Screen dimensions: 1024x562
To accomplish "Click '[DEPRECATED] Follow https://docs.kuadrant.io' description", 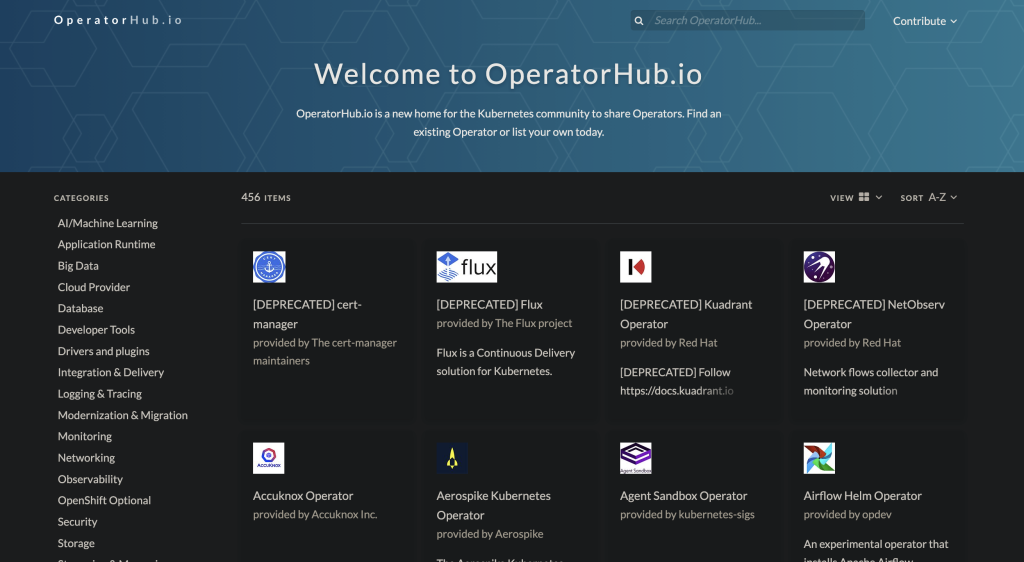I will pos(677,381).
